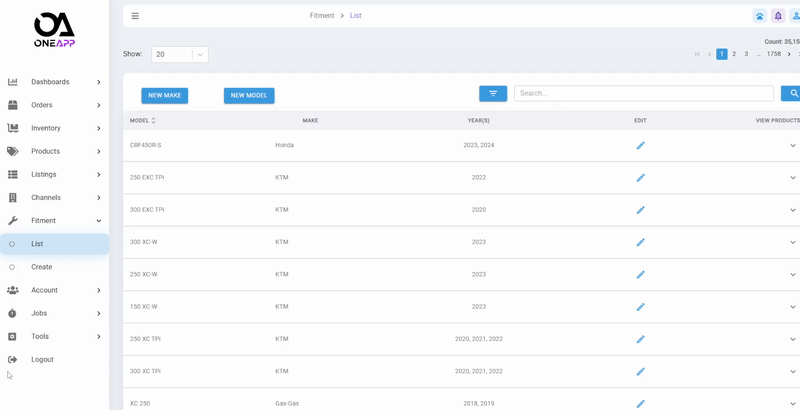Expand the Listings menu chevron

[x=98, y=174]
